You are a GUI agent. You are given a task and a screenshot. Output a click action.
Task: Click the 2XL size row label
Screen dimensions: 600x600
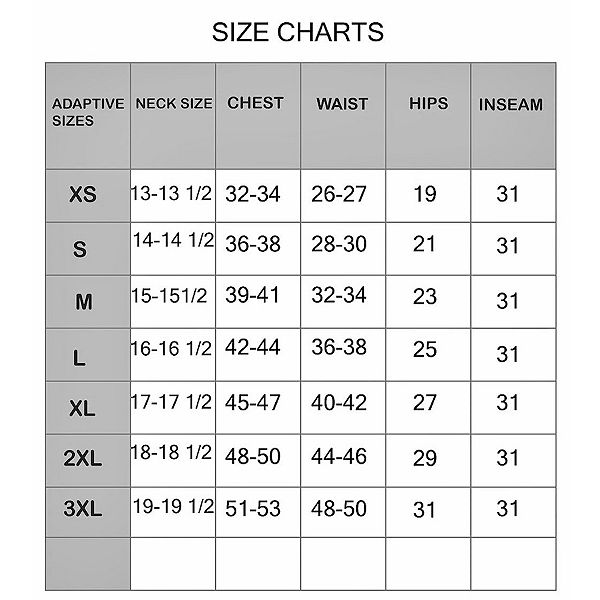tap(83, 459)
